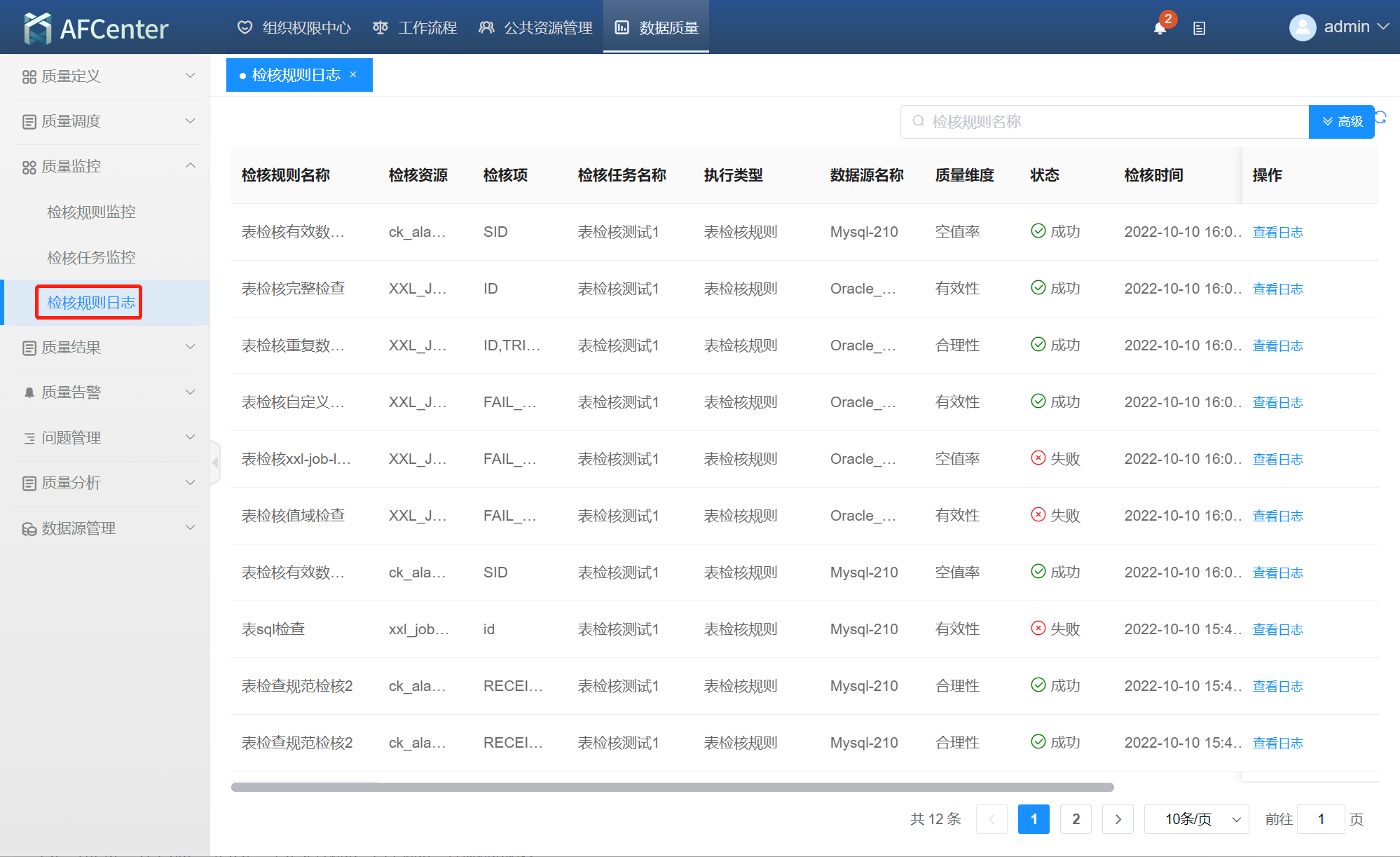This screenshot has height=857, width=1400.
Task: Open the document list icon in header
Action: (1199, 28)
